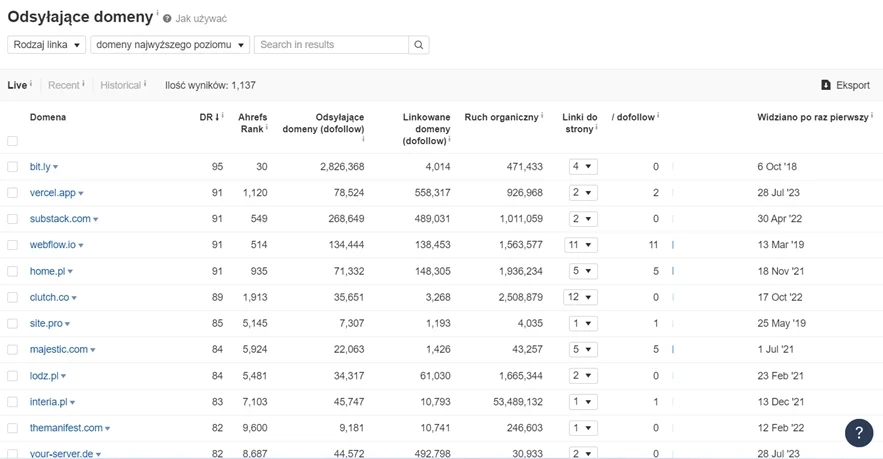Open links dropdown in lodz.pl row
Image resolution: width=883 pixels, height=459 pixels.
pos(583,376)
